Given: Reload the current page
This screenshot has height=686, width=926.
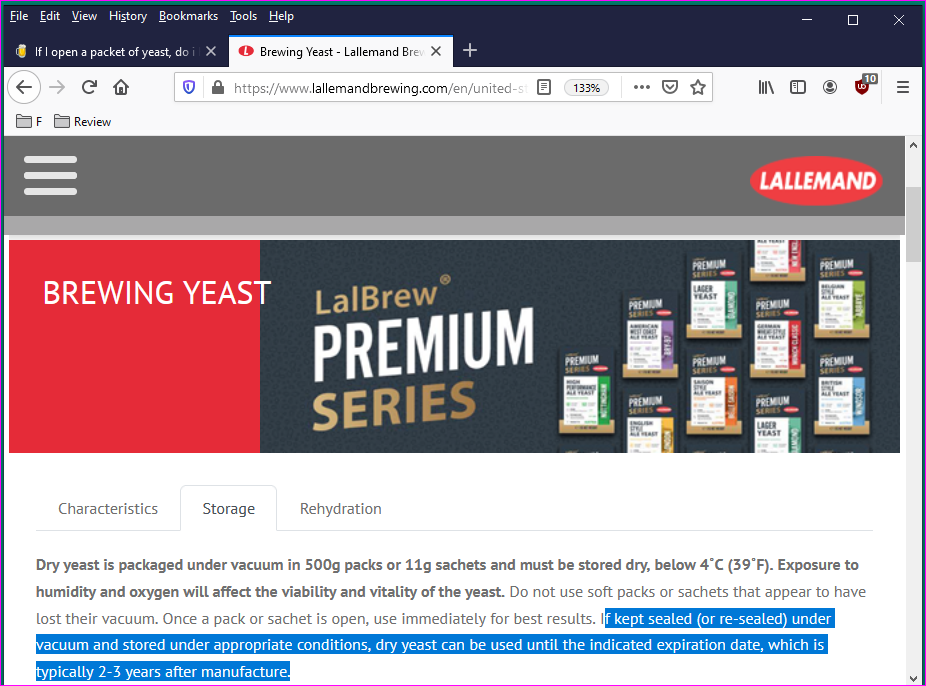Looking at the screenshot, I should [x=89, y=87].
